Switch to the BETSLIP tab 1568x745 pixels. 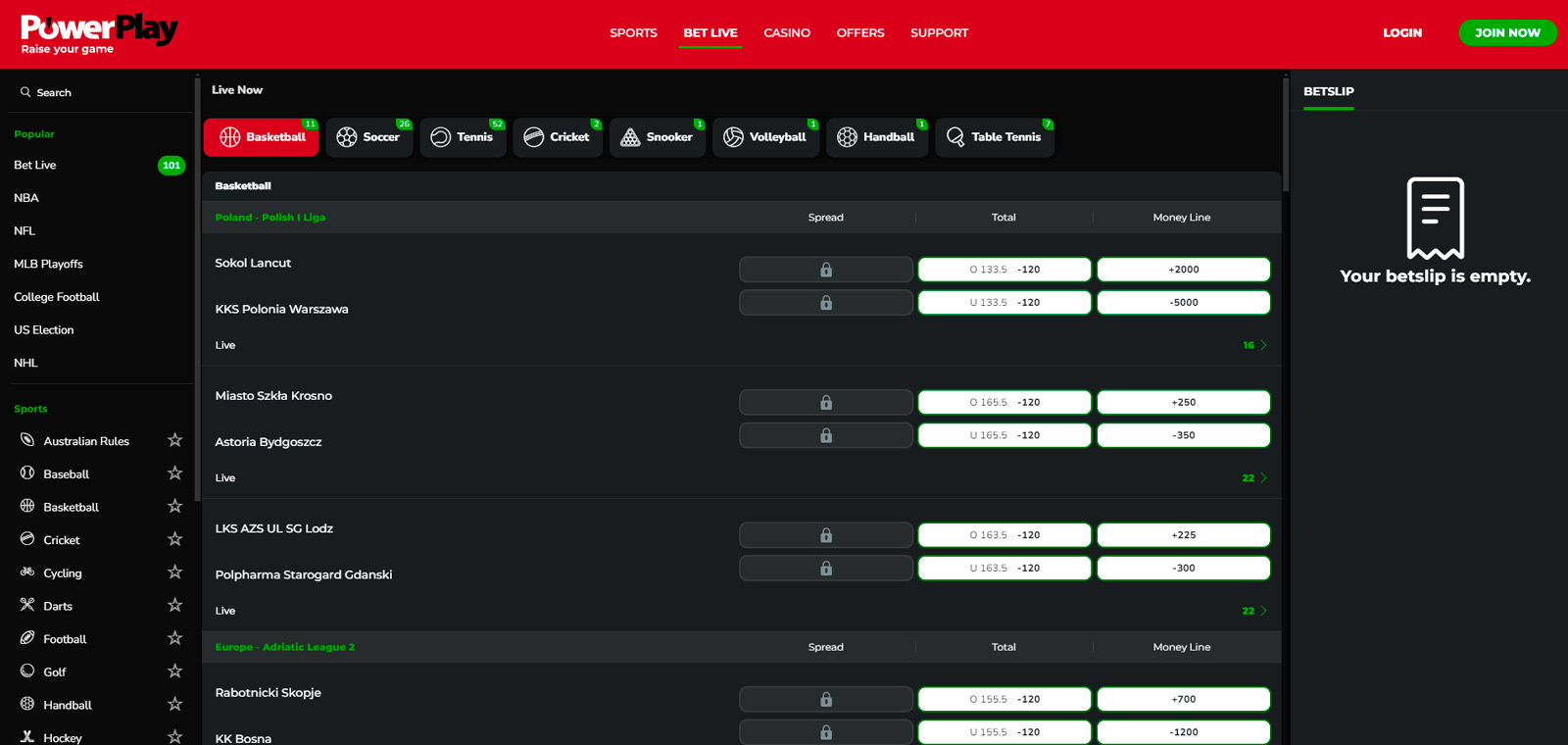1329,91
